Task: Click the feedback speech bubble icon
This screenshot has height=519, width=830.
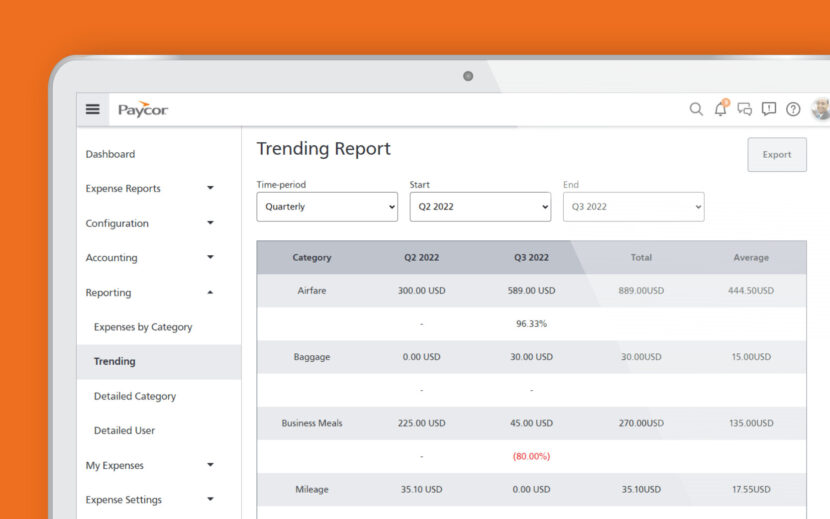Action: point(769,109)
